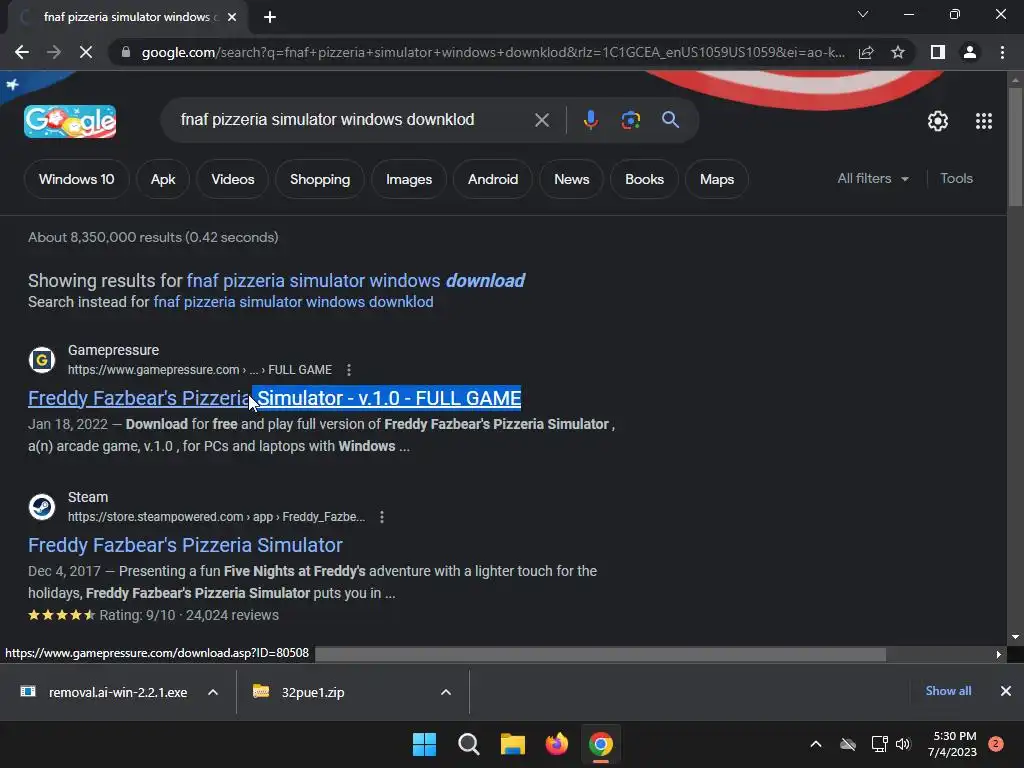The width and height of the screenshot is (1024, 768).
Task: Show all downloads
Action: [x=948, y=691]
